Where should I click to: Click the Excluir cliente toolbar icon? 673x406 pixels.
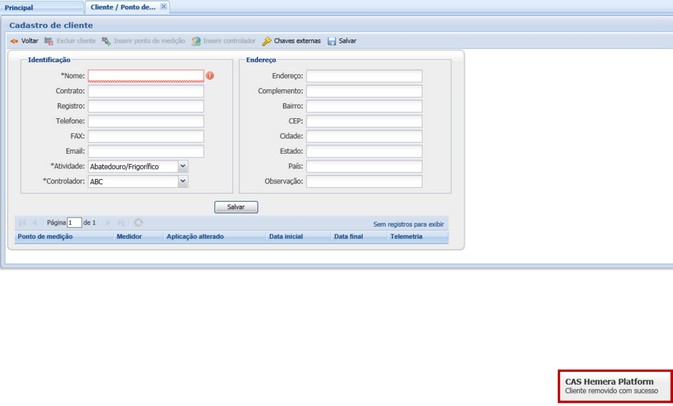[x=49, y=42]
